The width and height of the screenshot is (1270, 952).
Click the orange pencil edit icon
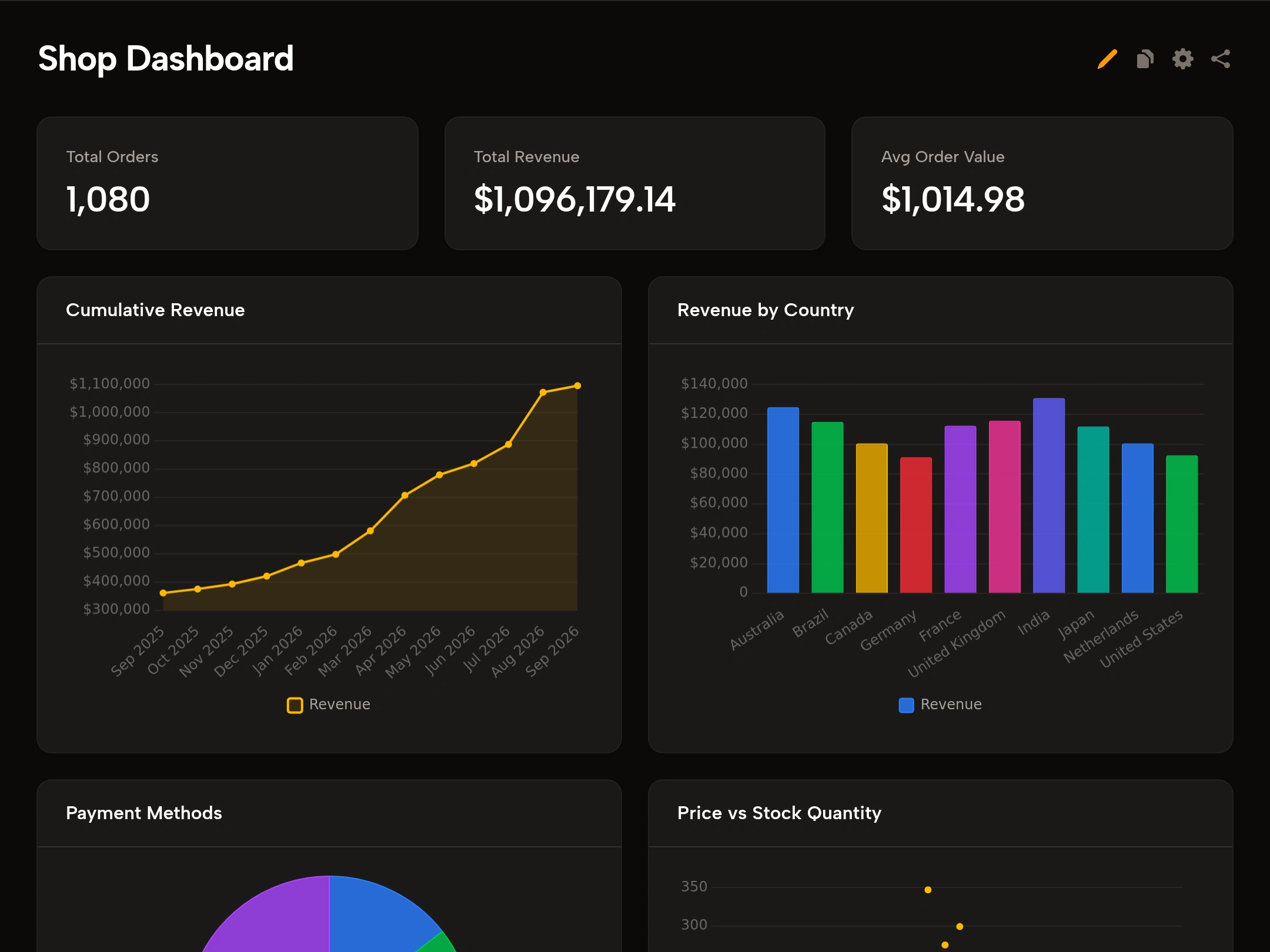coord(1107,59)
